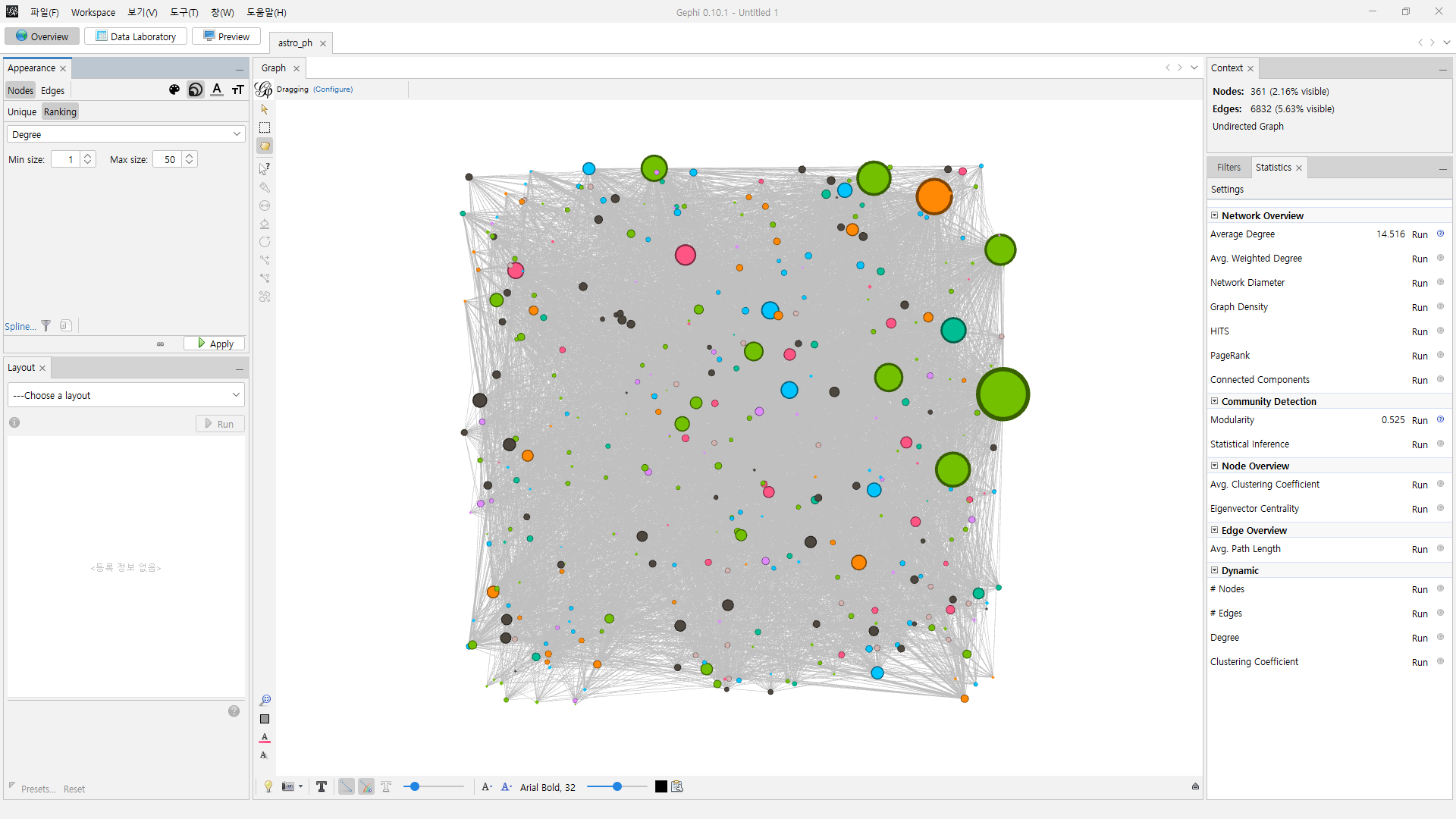Select the node size appearance icon
Image resolution: width=1456 pixels, height=819 pixels.
pos(196,89)
